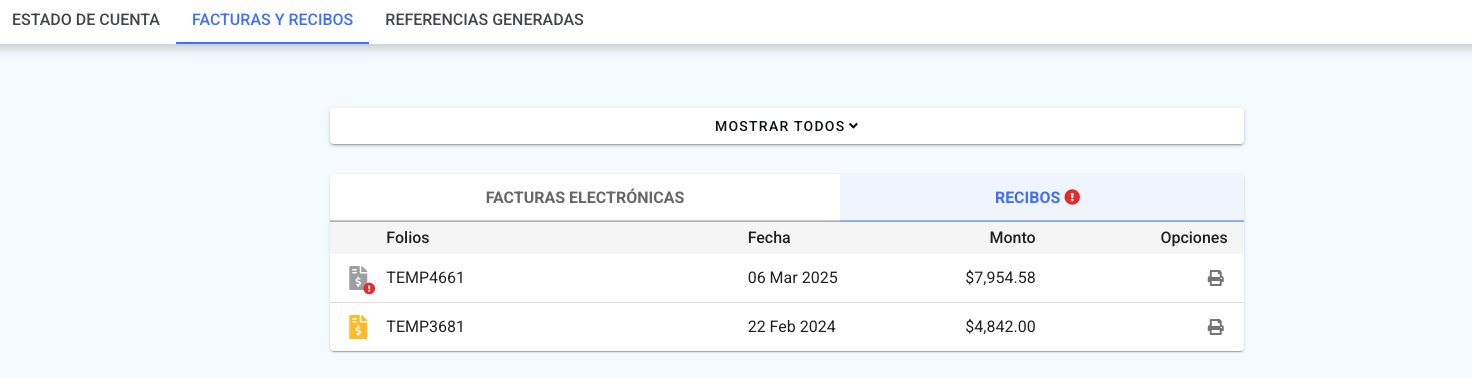Click the Fecha column header
The height and width of the screenshot is (378, 1472).
click(x=769, y=238)
